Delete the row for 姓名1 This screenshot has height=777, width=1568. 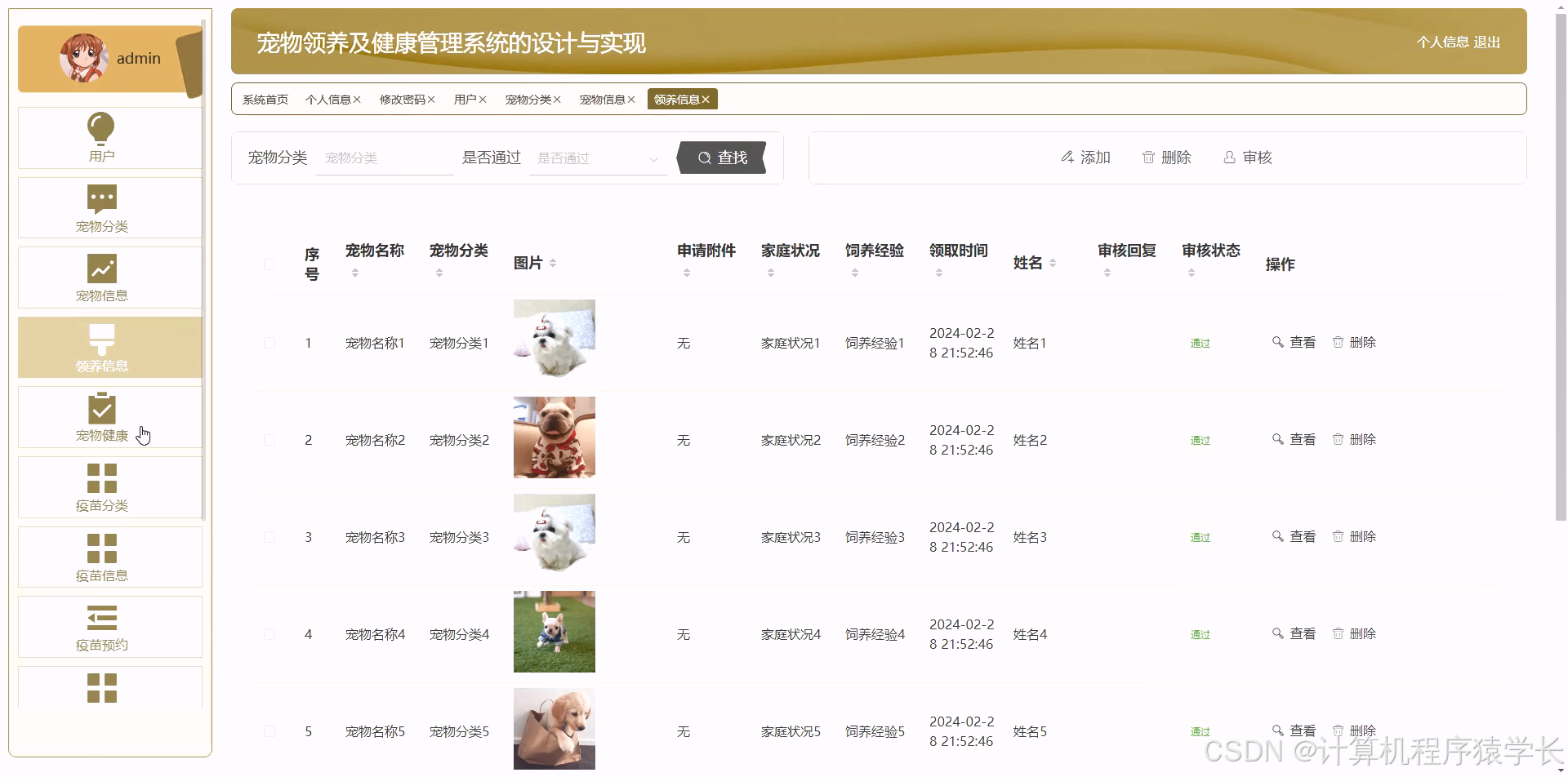click(x=1354, y=342)
